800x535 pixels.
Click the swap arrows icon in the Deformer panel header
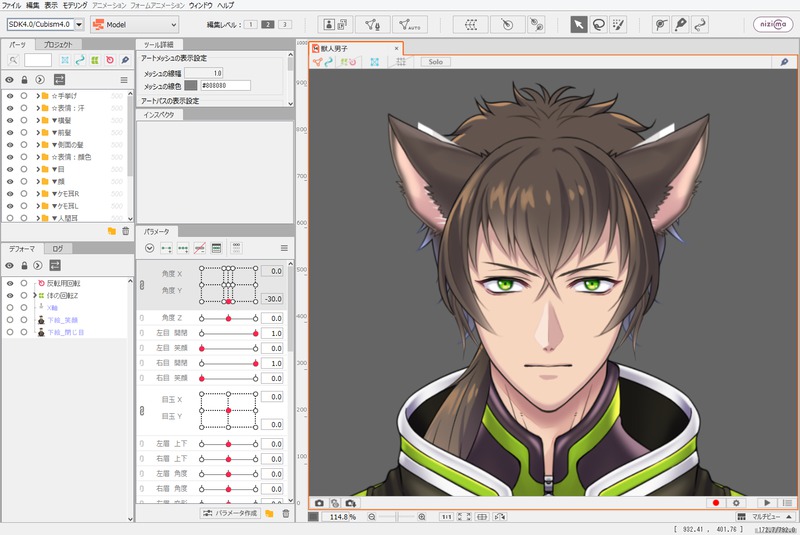pyautogui.click(x=55, y=265)
